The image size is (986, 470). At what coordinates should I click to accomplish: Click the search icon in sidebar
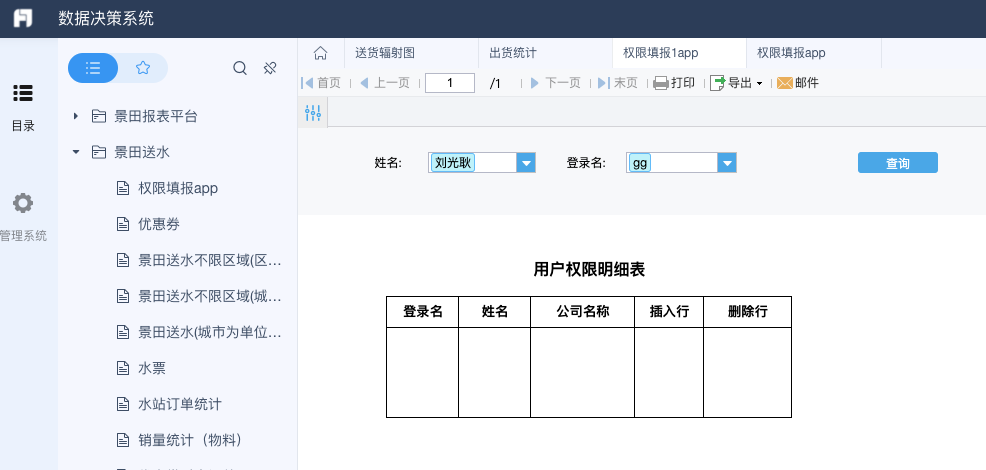[x=240, y=68]
